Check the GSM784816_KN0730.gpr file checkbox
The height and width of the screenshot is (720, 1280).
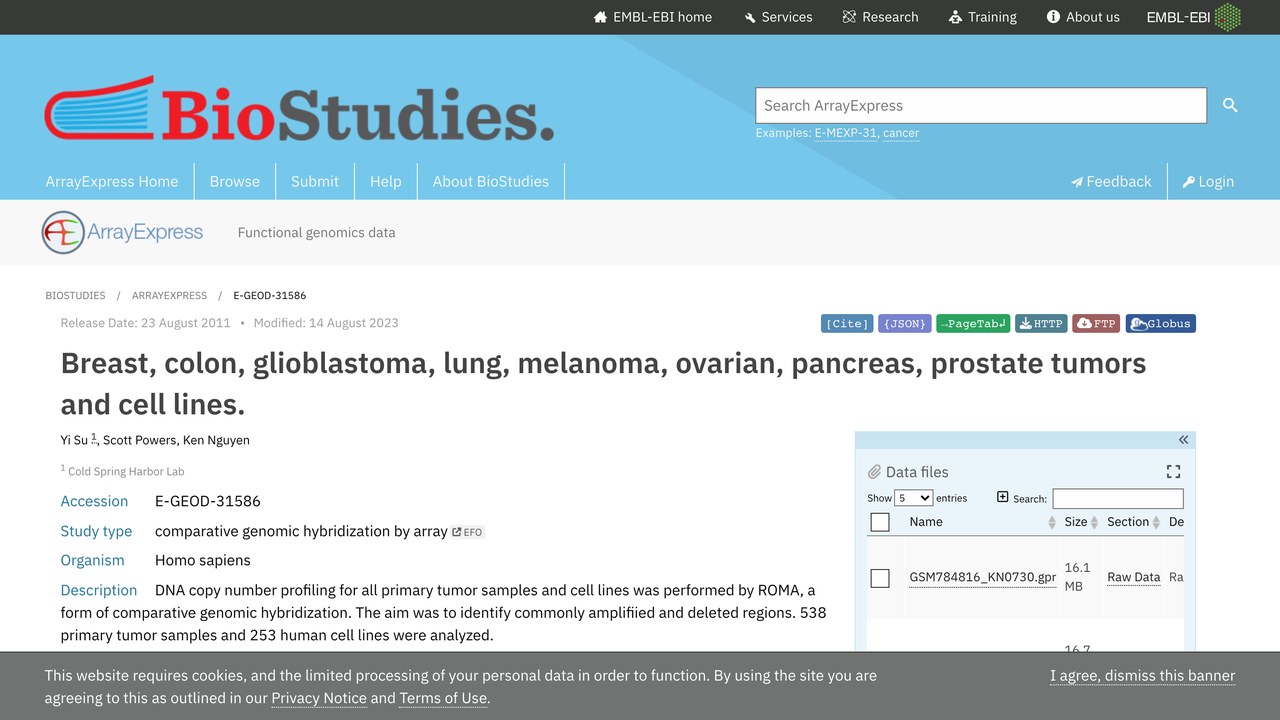pyautogui.click(x=880, y=578)
